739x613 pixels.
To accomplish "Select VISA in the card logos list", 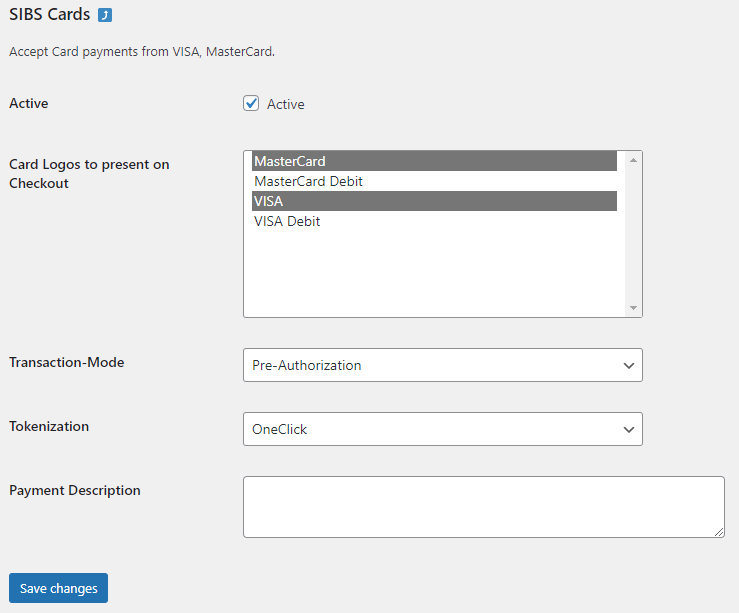I will (x=434, y=201).
